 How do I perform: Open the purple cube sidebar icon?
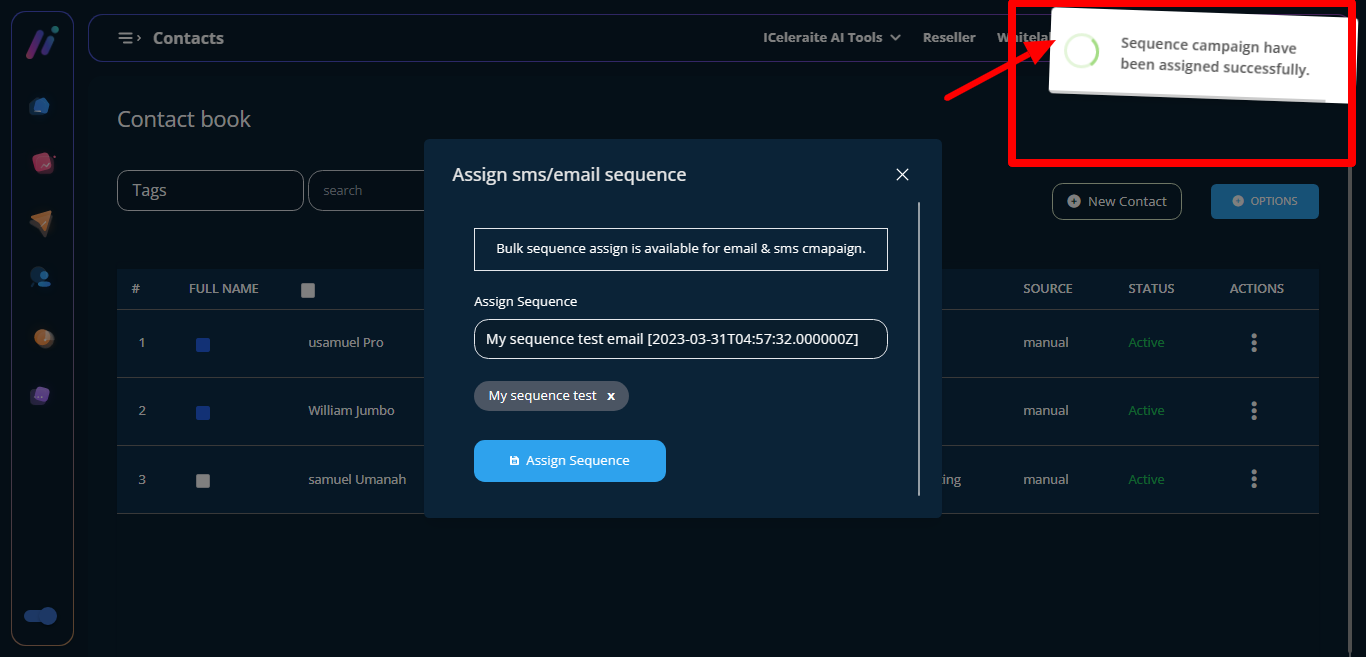click(40, 396)
